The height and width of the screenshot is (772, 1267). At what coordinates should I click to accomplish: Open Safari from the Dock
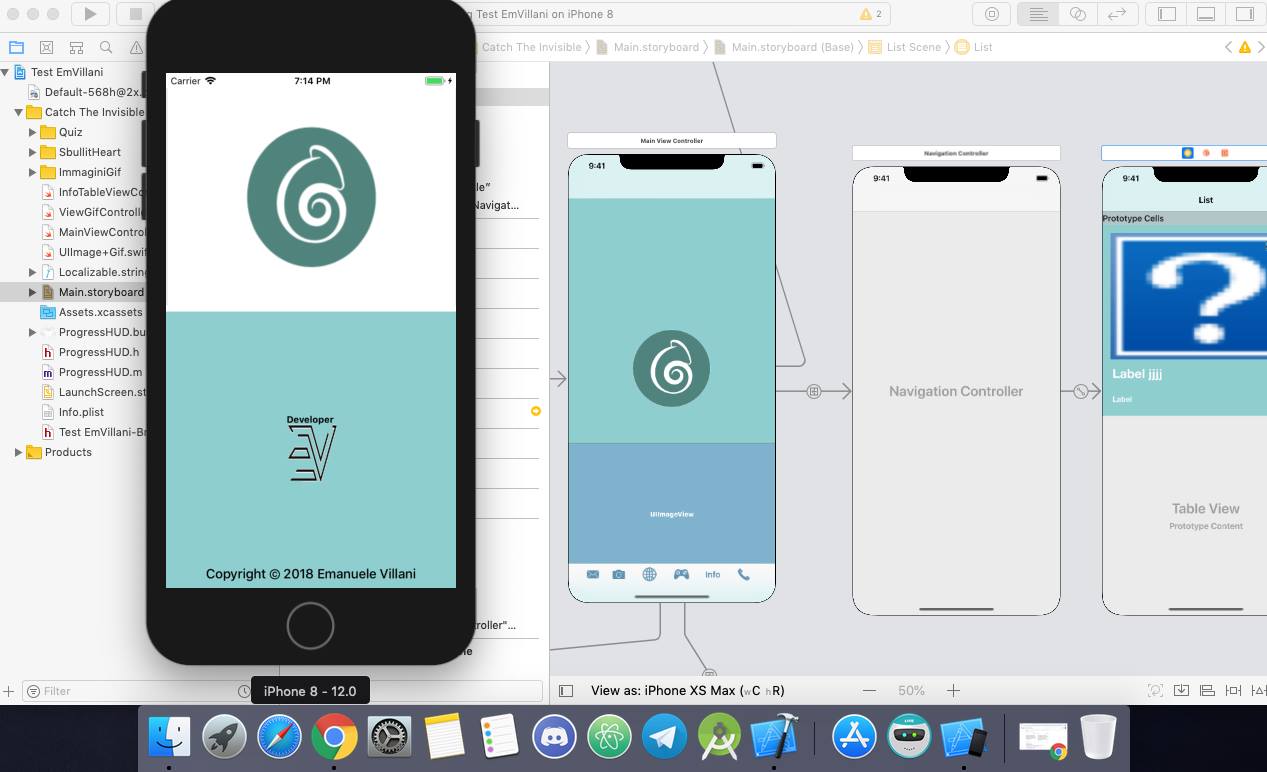279,738
